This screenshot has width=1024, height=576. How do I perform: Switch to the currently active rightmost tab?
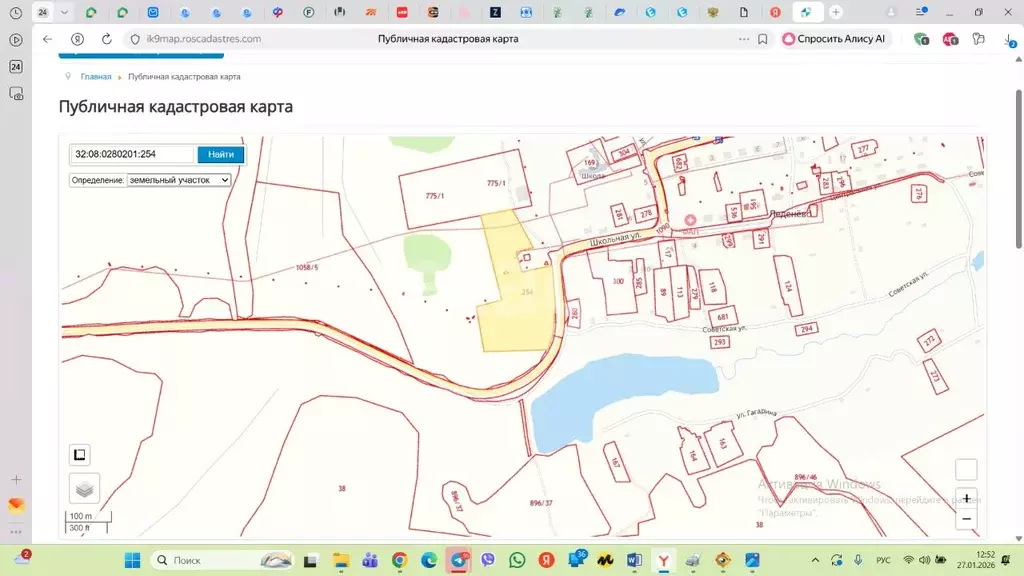pyautogui.click(x=807, y=12)
